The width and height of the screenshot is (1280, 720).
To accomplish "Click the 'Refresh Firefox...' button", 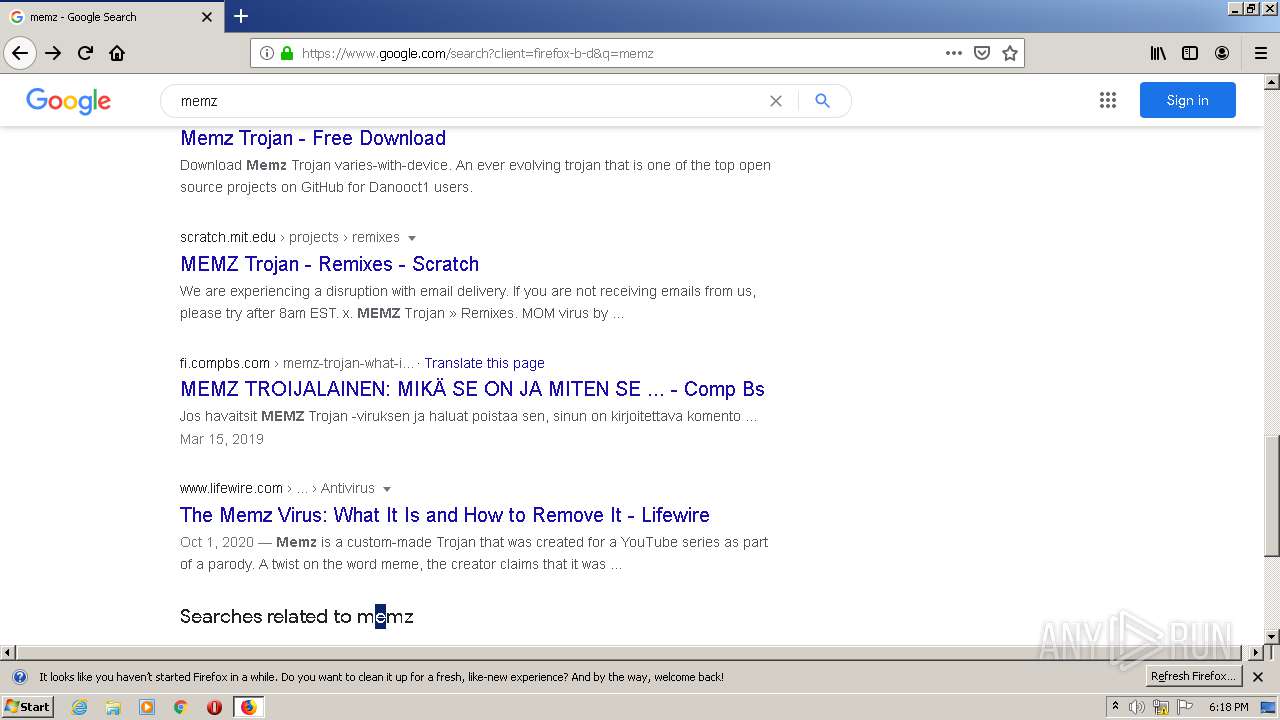I will pyautogui.click(x=1192, y=676).
